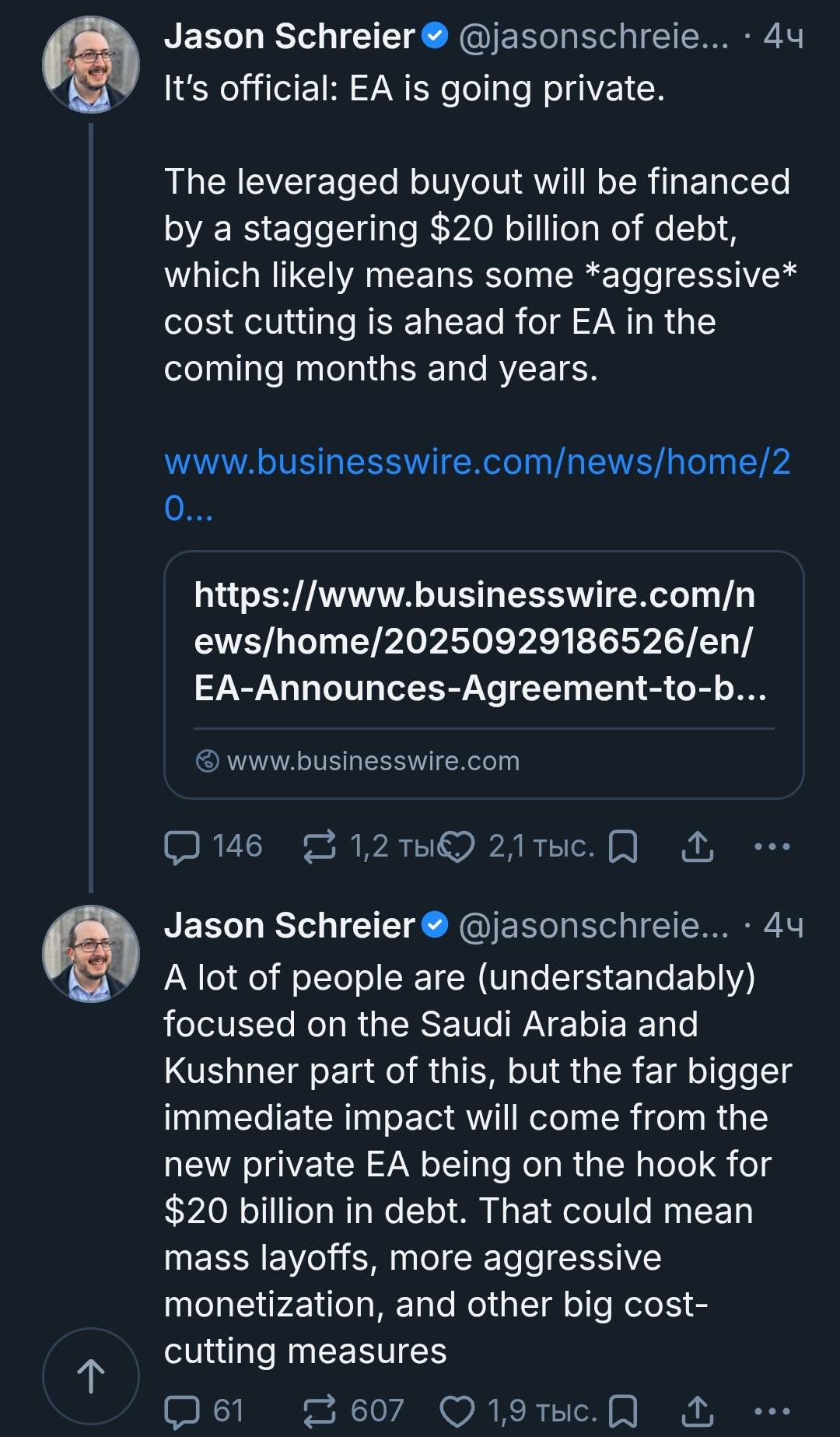
Task: Share the second tweet
Action: point(697,1411)
